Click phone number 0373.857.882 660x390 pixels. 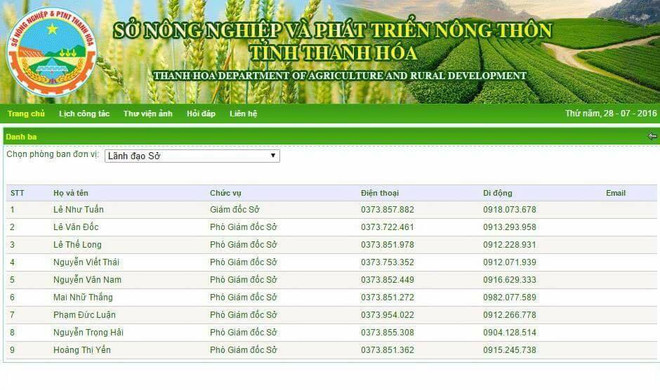coord(387,210)
